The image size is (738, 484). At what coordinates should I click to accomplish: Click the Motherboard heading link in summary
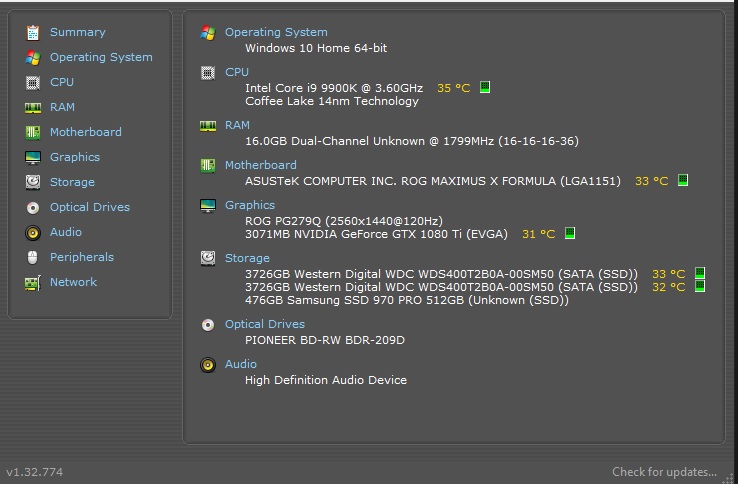pyautogui.click(x=260, y=165)
